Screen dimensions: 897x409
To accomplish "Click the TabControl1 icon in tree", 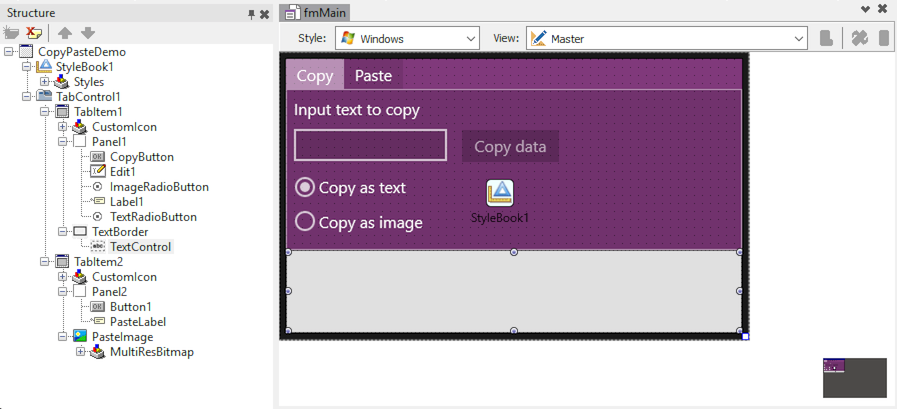I will [x=45, y=97].
